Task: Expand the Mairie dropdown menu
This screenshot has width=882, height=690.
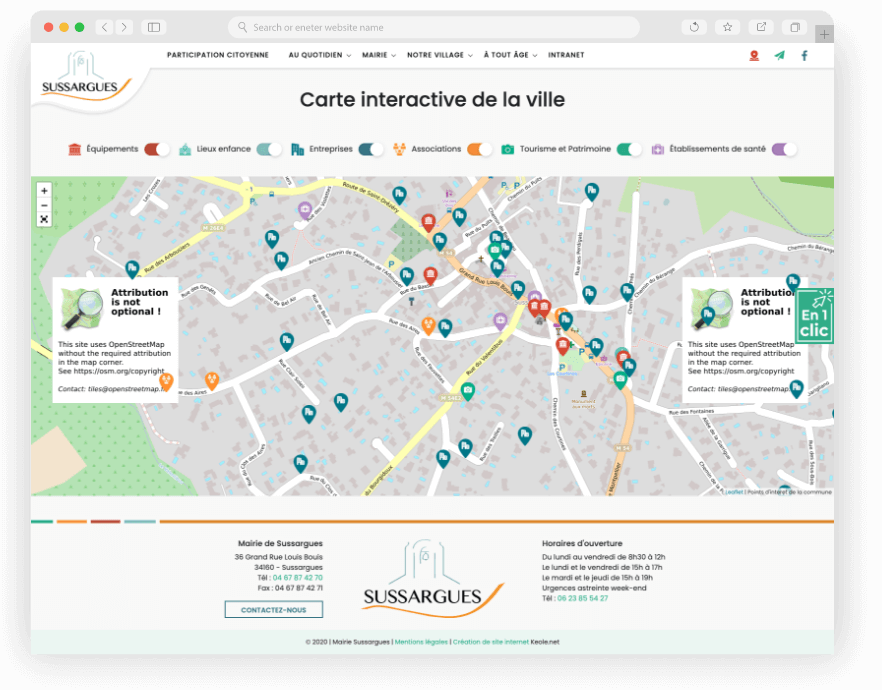Action: 379,55
